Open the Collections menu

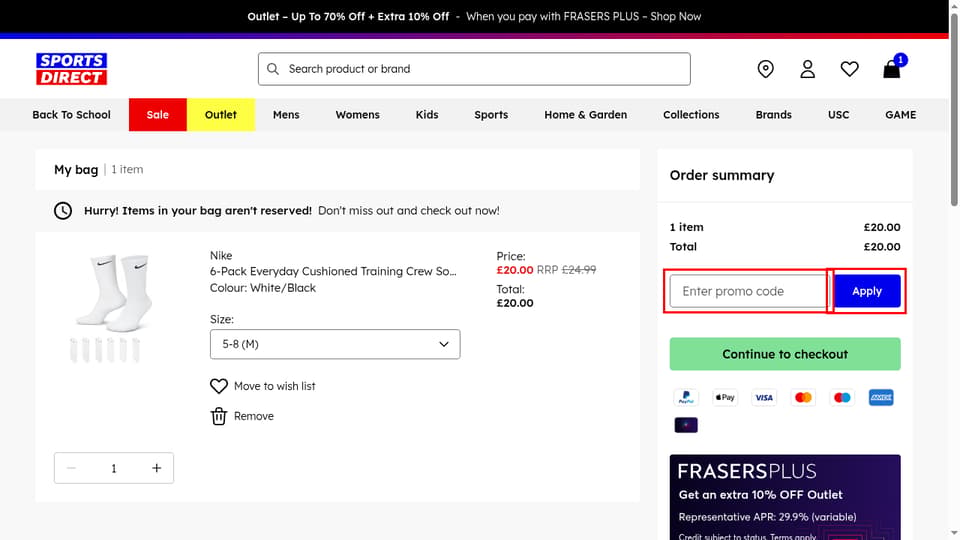691,114
